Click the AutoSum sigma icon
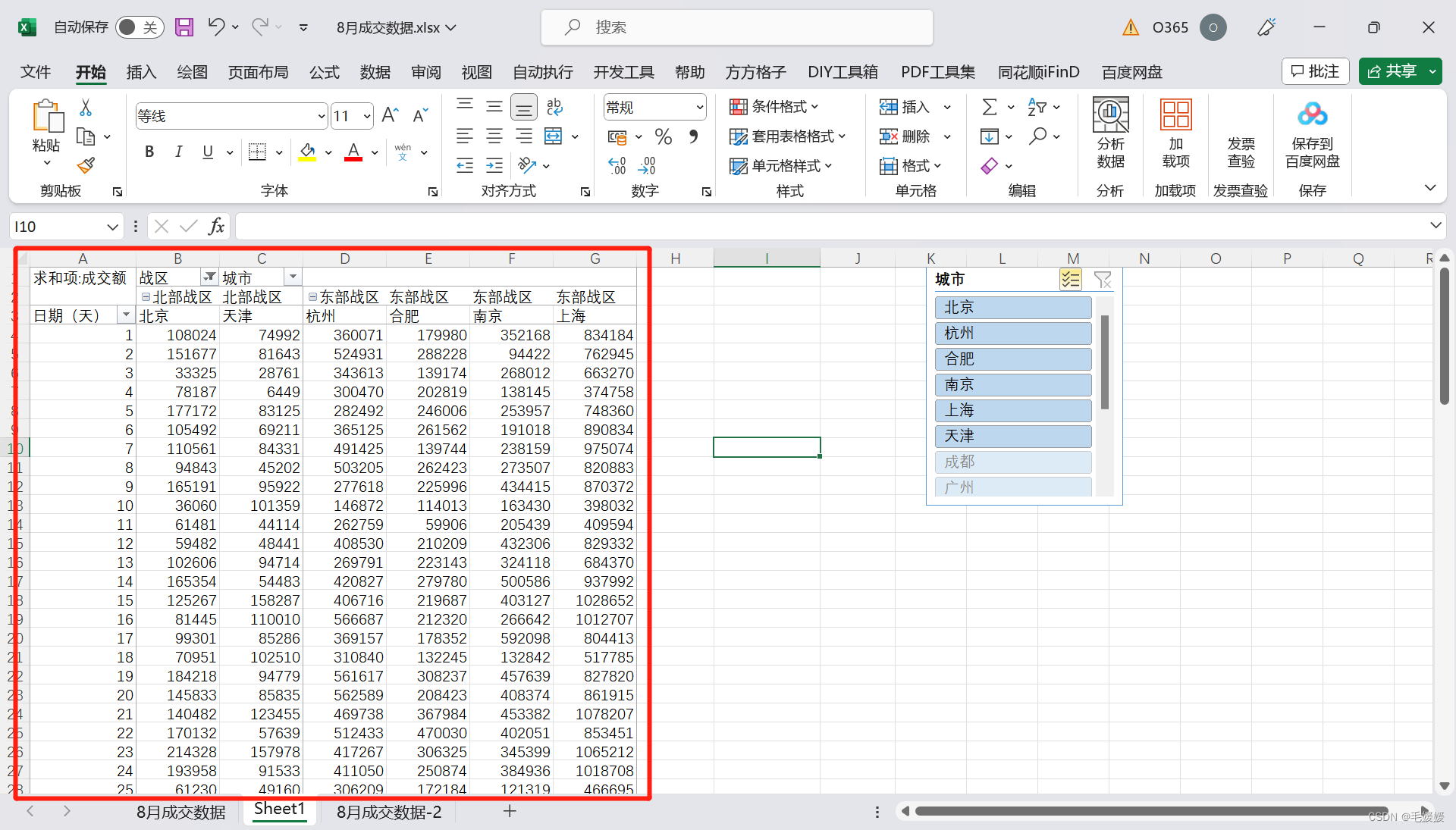 pos(990,107)
